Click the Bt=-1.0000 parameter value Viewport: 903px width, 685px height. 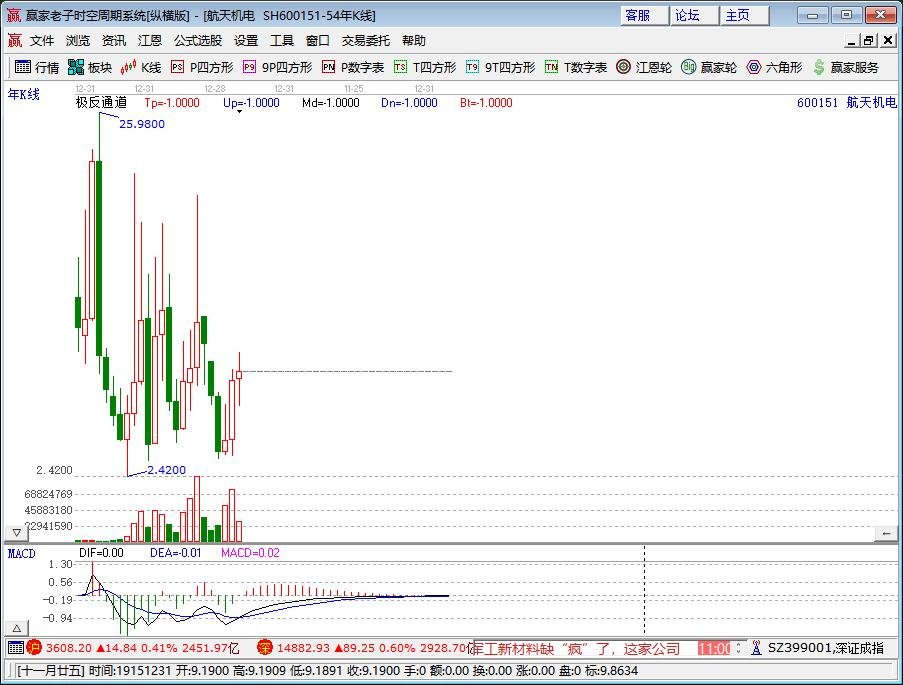point(486,103)
